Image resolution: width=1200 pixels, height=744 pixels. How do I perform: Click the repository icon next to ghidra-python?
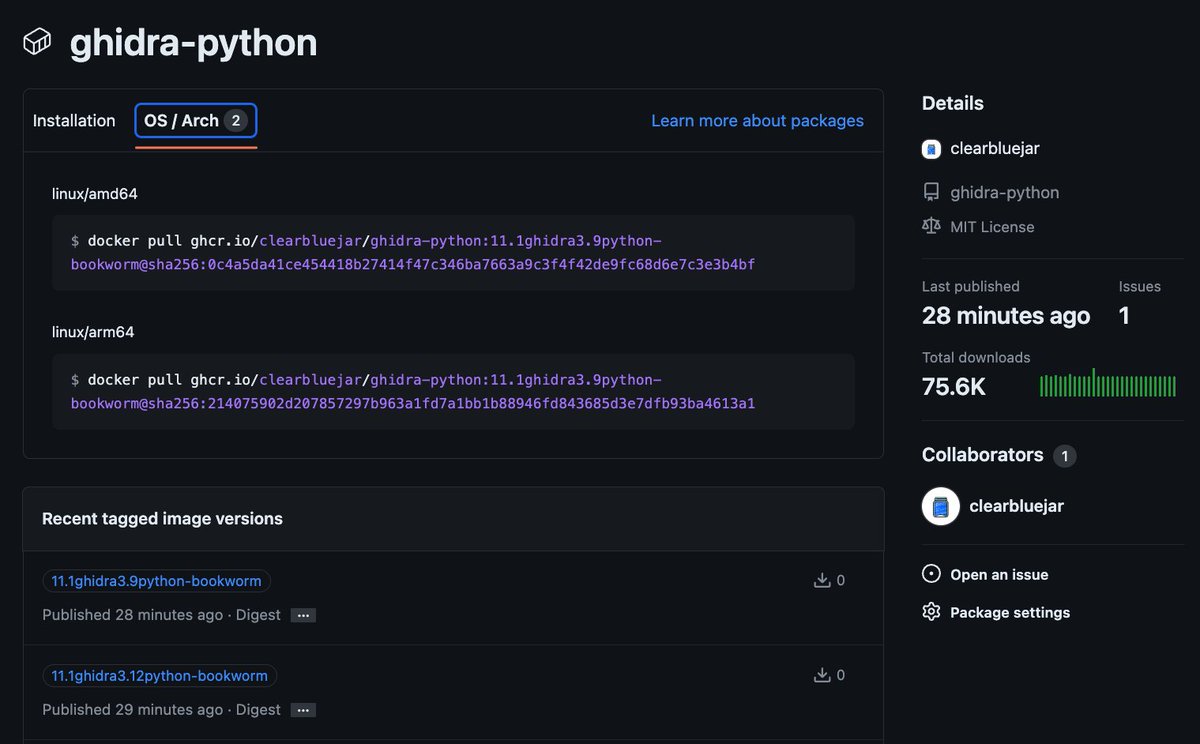click(931, 192)
